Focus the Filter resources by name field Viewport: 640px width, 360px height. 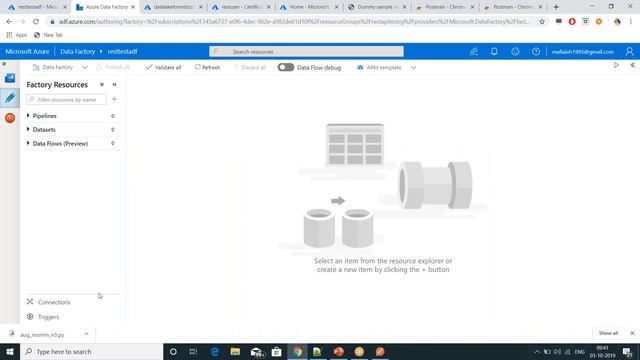coord(67,100)
